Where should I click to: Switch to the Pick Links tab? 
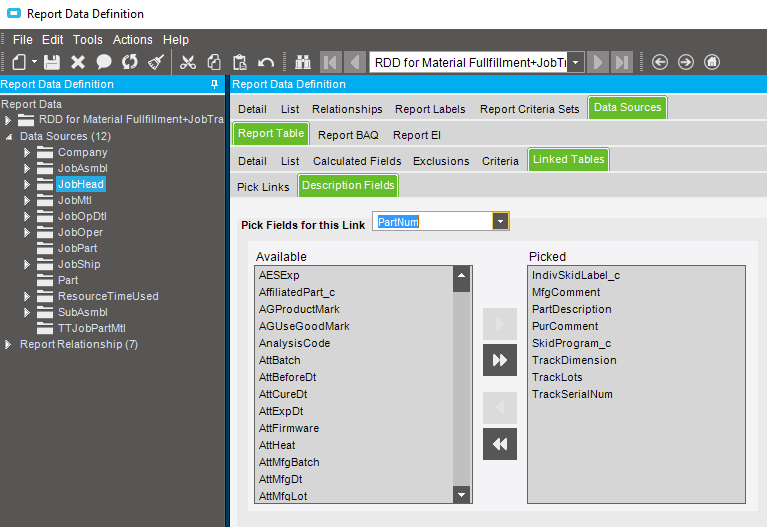[x=263, y=187]
